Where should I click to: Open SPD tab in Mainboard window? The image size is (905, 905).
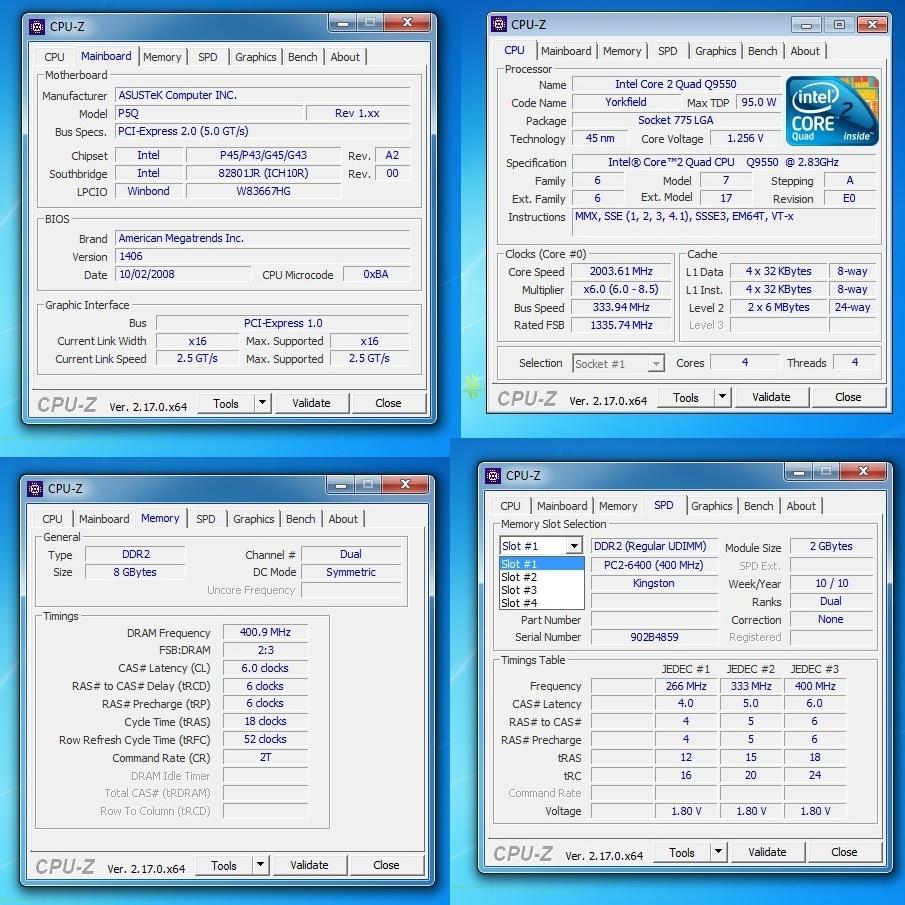208,57
